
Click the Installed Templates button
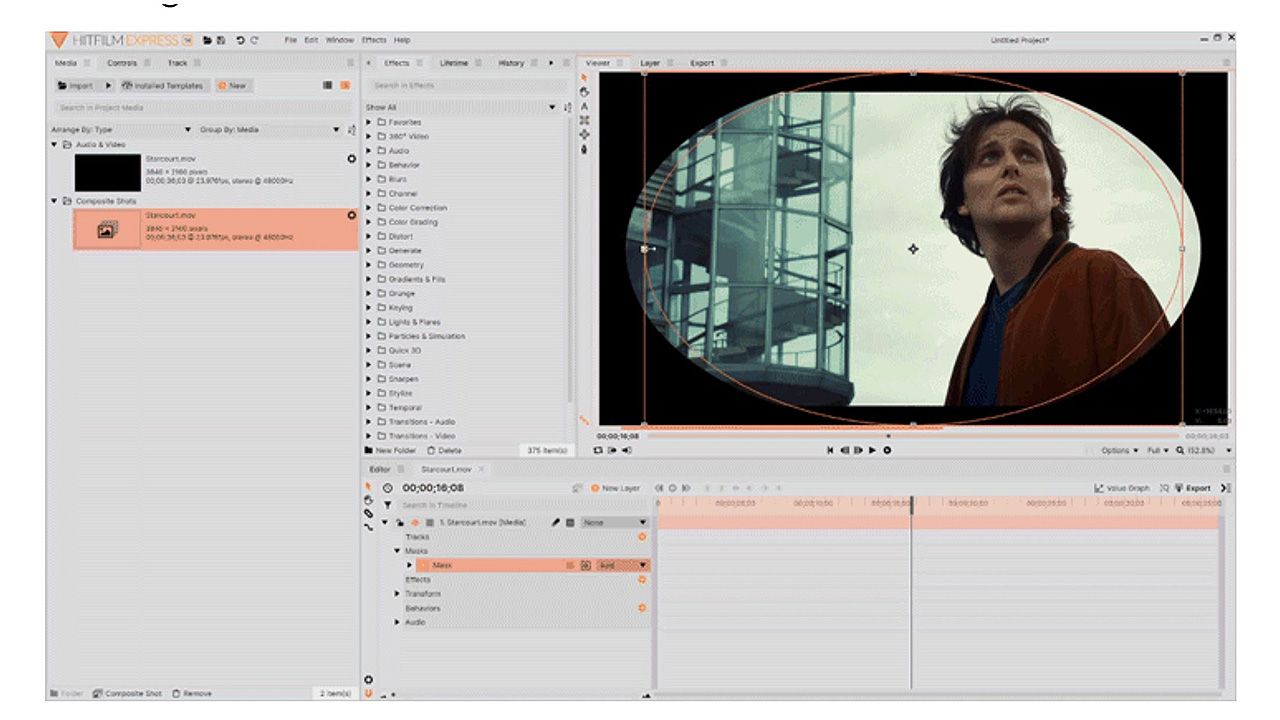[162, 86]
